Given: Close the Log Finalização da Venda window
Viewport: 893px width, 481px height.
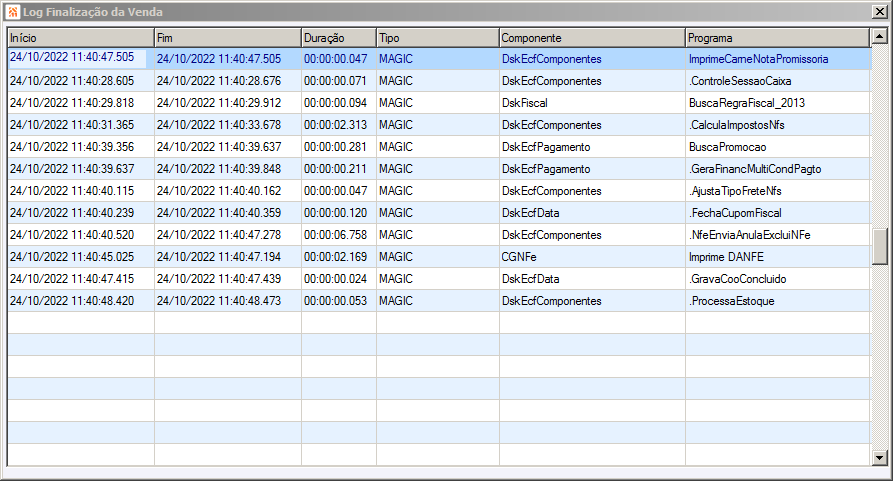Looking at the screenshot, I should point(879,11).
